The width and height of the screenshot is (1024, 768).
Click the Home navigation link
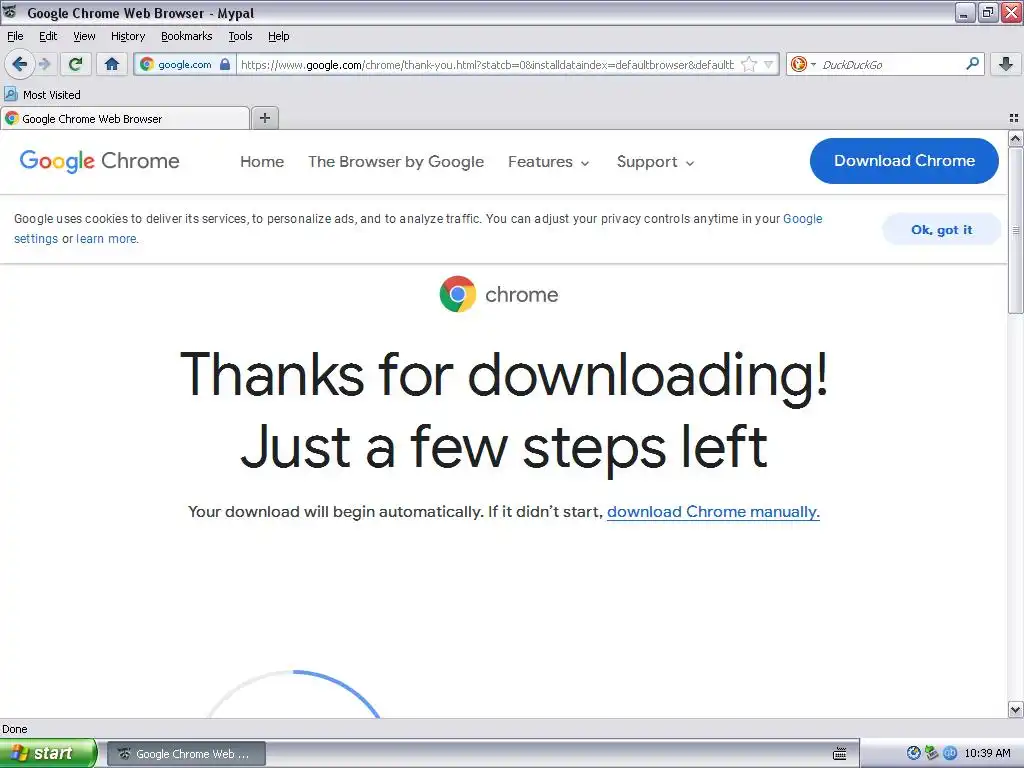(x=262, y=162)
